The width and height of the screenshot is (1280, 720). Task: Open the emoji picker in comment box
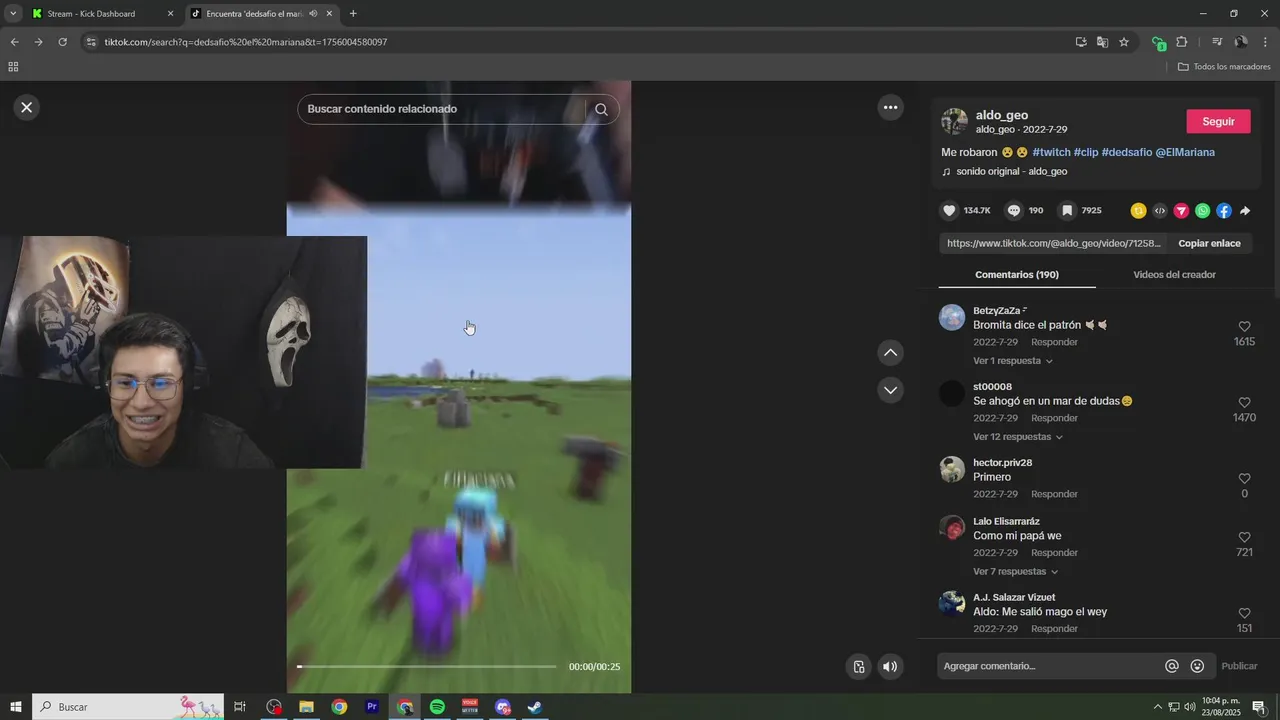1197,666
